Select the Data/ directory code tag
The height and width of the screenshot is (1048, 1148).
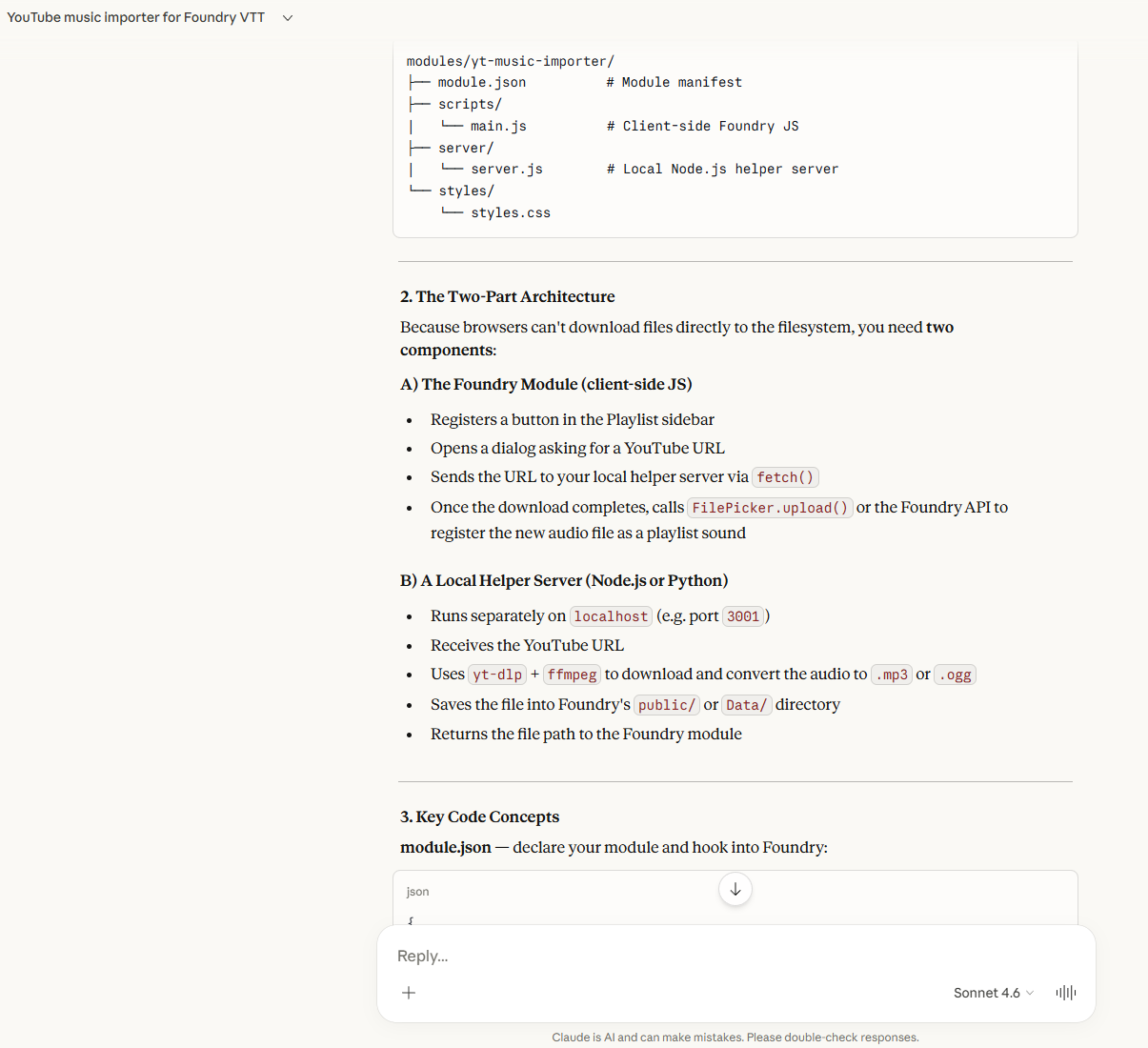pos(746,705)
